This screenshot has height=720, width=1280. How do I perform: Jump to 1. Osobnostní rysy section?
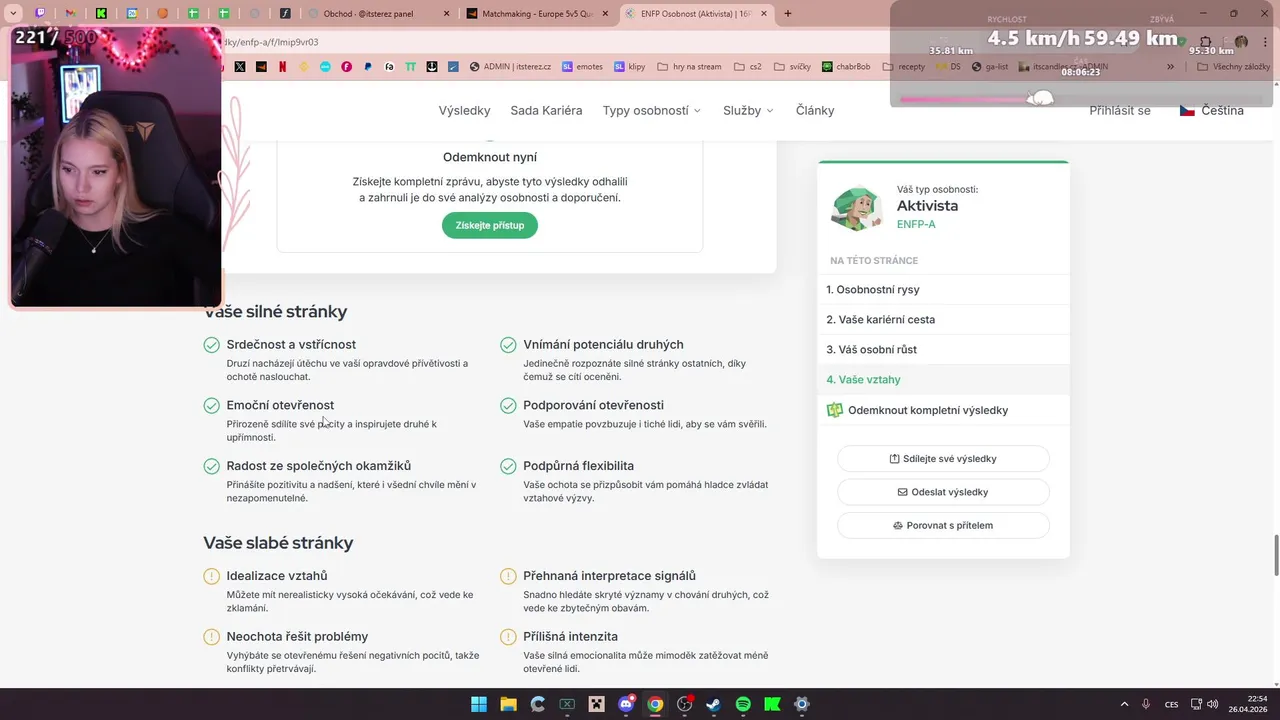[943, 289]
